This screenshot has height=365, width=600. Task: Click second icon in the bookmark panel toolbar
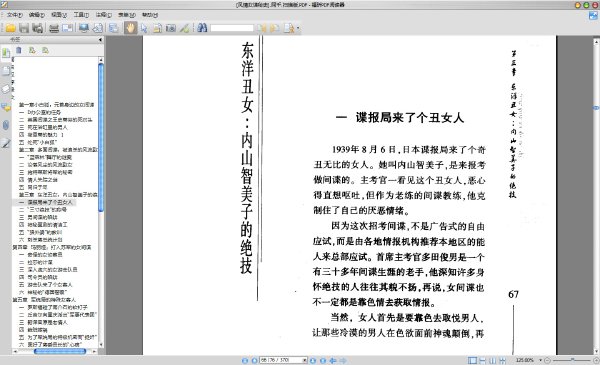tap(32, 50)
